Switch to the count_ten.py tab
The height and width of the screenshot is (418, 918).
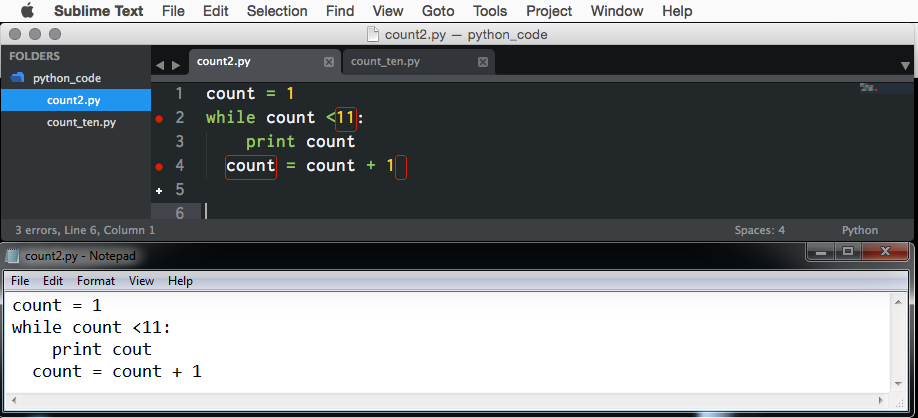pos(419,61)
